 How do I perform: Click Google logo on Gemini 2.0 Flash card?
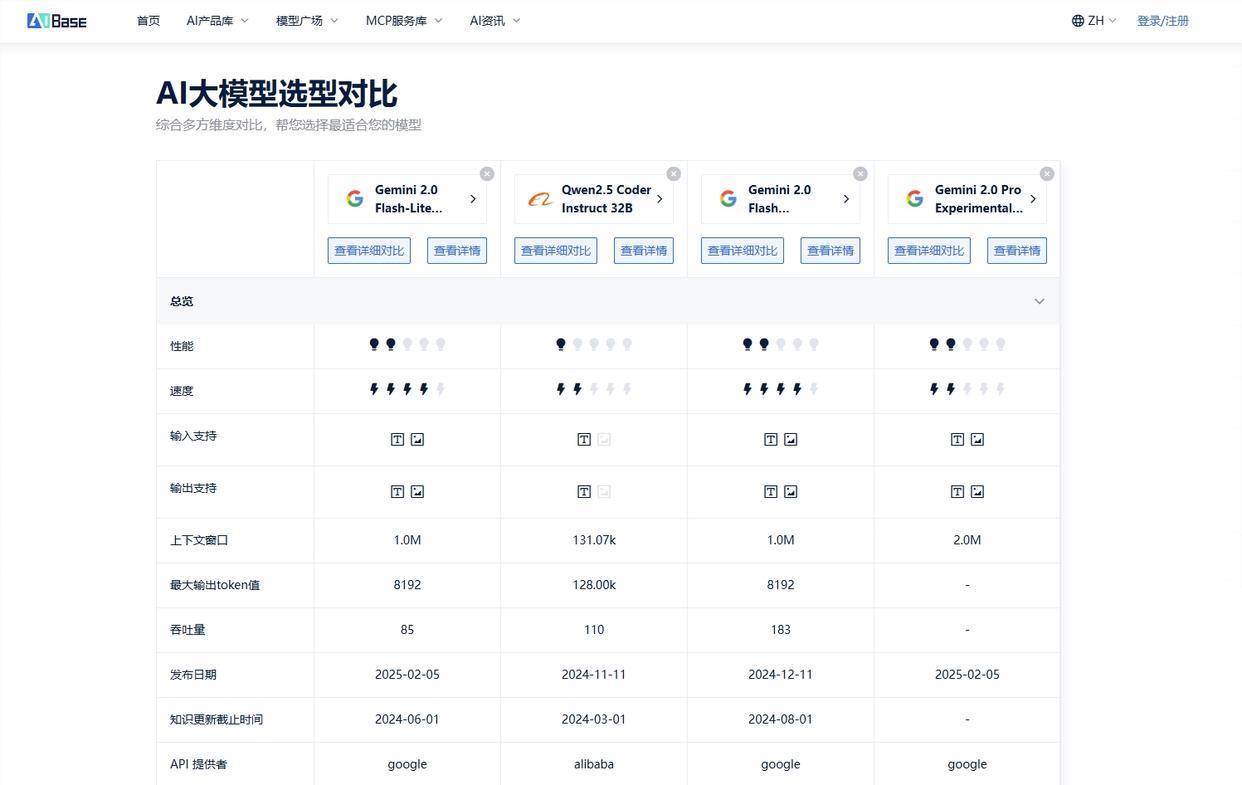tap(728, 199)
